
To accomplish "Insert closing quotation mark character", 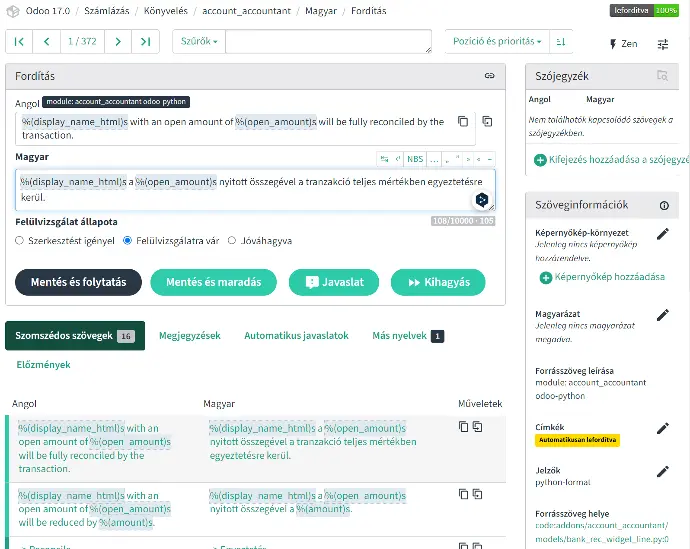I will tap(458, 159).
